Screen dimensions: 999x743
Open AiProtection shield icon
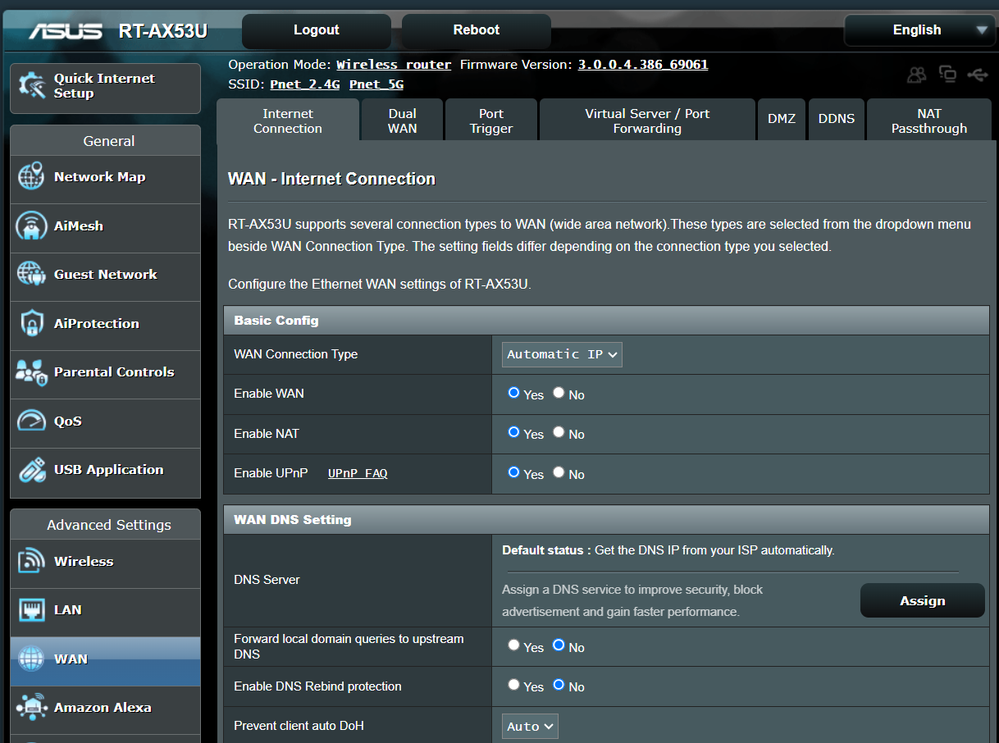pyautogui.click(x=31, y=323)
